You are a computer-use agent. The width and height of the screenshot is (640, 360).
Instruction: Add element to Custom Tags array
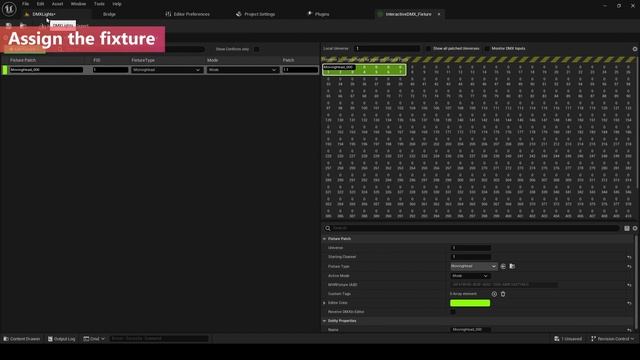[x=494, y=294]
